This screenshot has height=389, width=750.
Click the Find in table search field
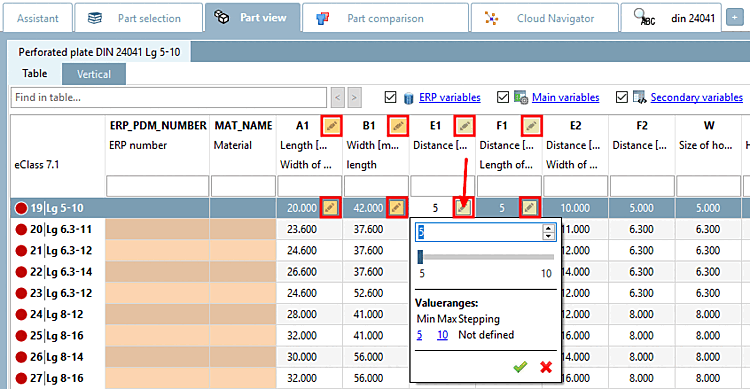tap(169, 98)
